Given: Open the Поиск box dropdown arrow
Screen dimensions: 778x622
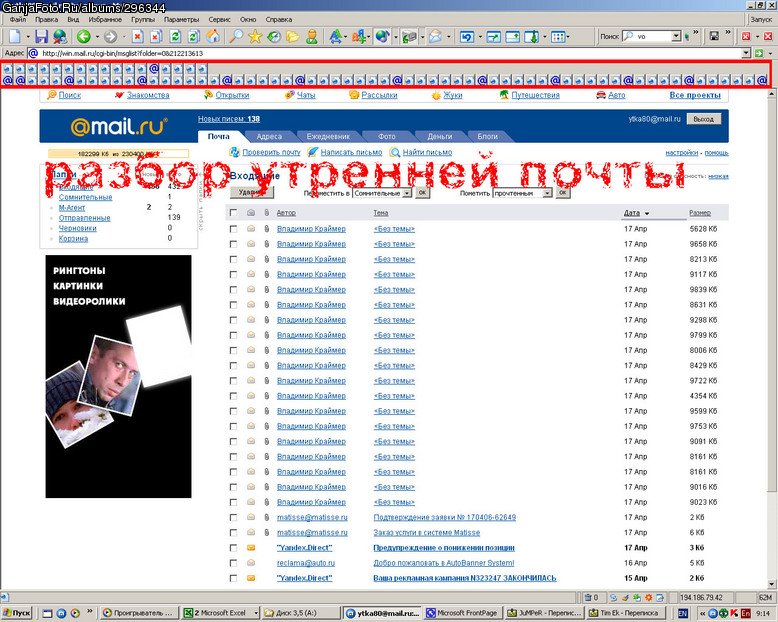Looking at the screenshot, I should click(676, 36).
